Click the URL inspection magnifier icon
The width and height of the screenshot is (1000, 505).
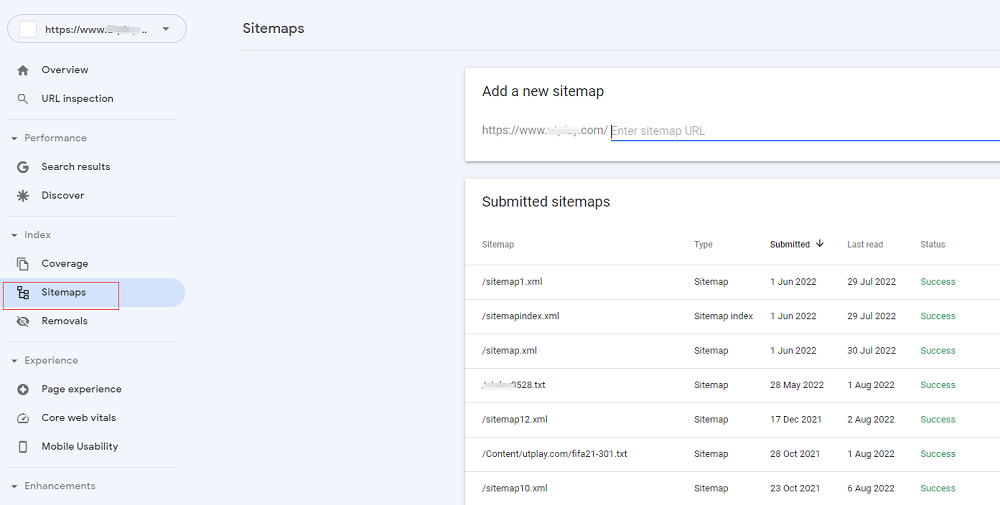point(23,99)
